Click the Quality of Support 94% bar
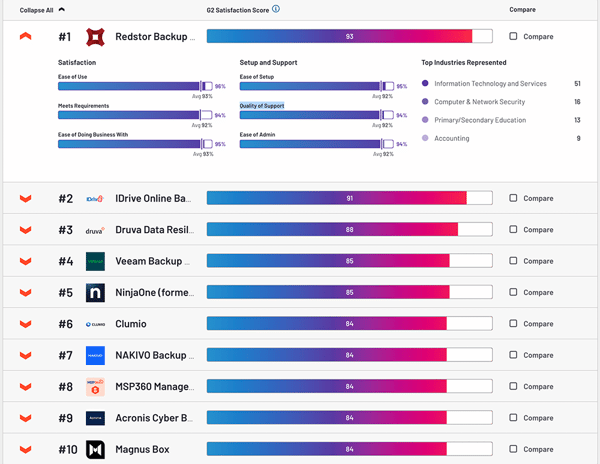600x464 pixels. point(317,115)
